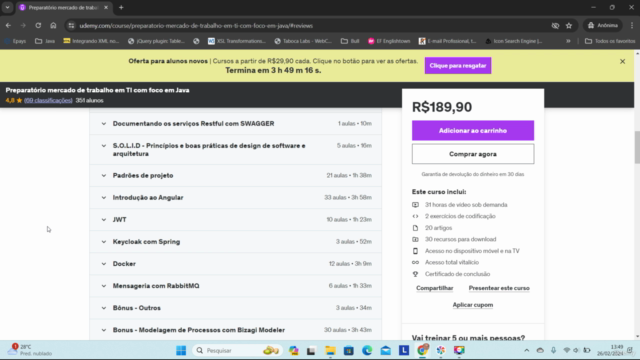Open Microsoft Edge from the taskbar
Screen dimensions: 640x360
(367, 350)
